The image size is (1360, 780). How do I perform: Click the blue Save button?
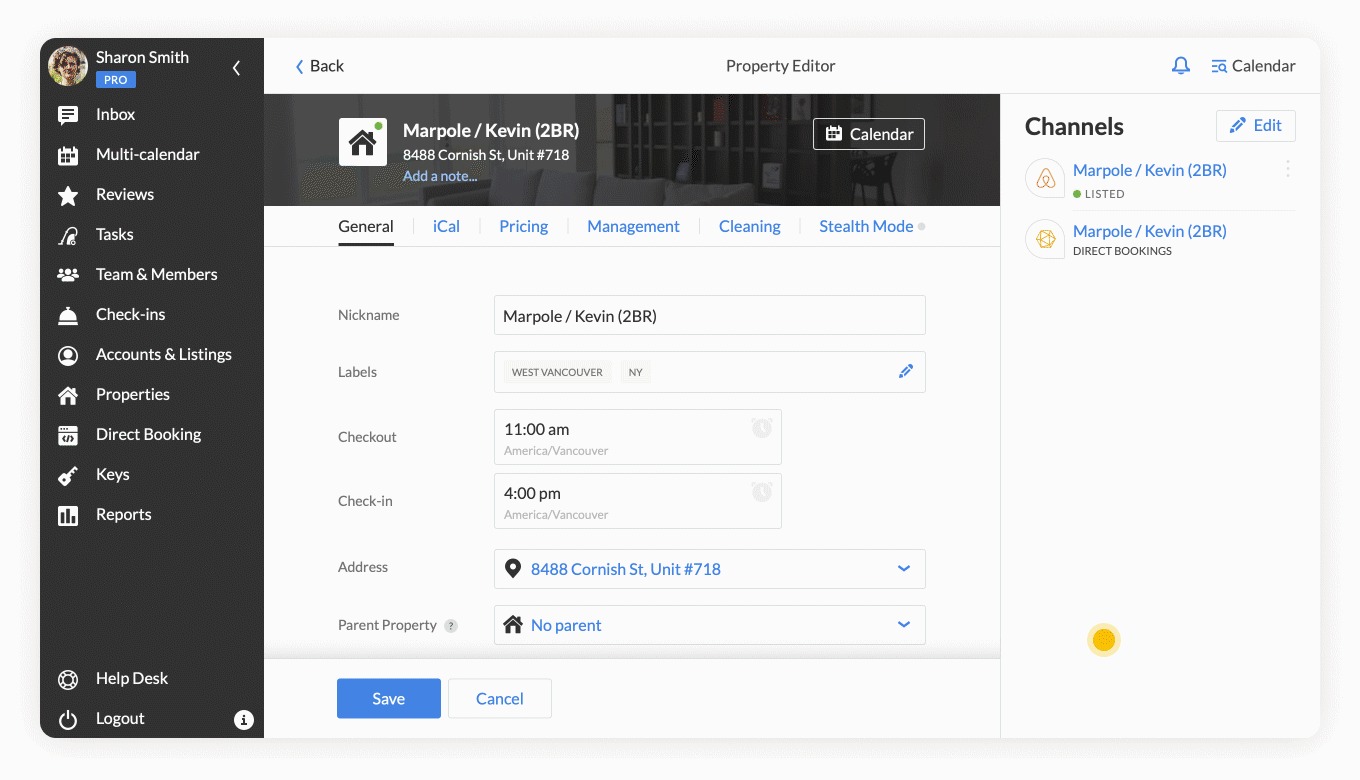tap(388, 698)
